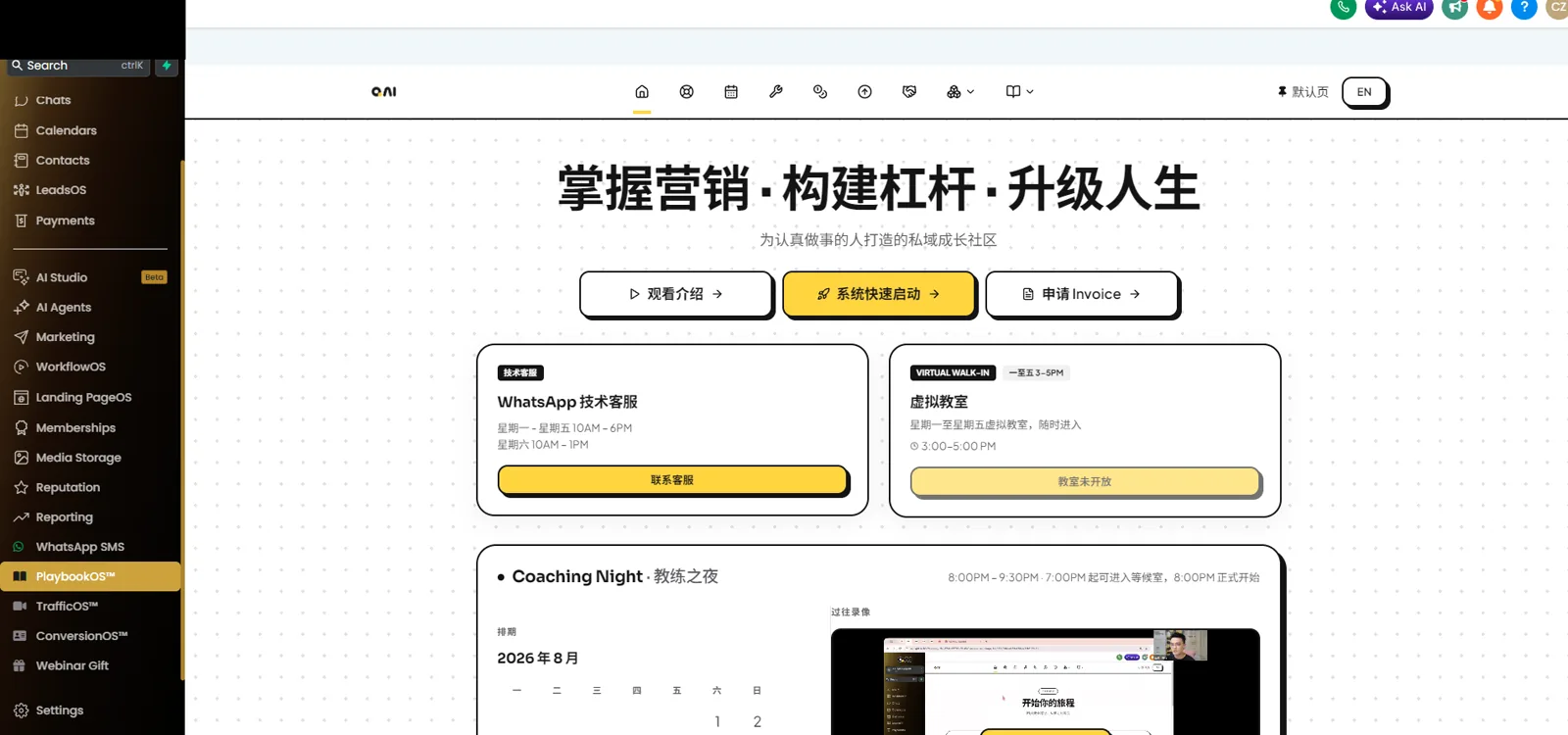The height and width of the screenshot is (735, 1568).
Task: Switch language with EN button
Action: coord(1364,92)
